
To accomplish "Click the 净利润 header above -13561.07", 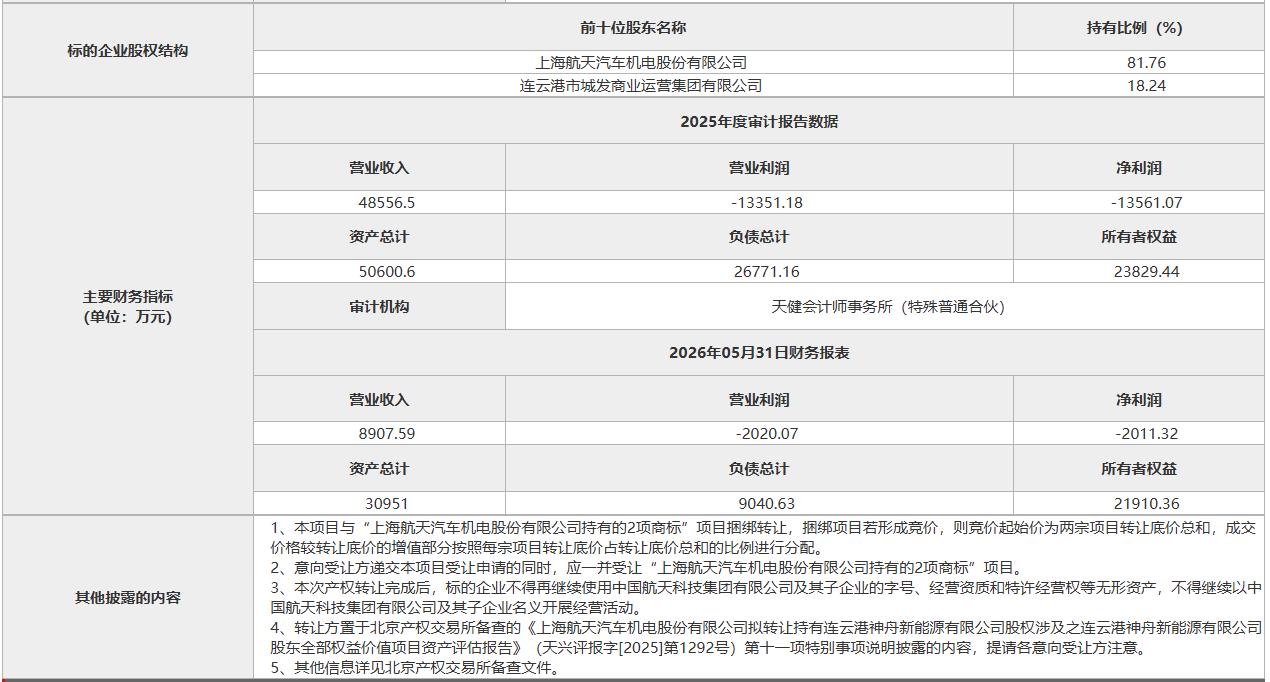I will point(1139,168).
